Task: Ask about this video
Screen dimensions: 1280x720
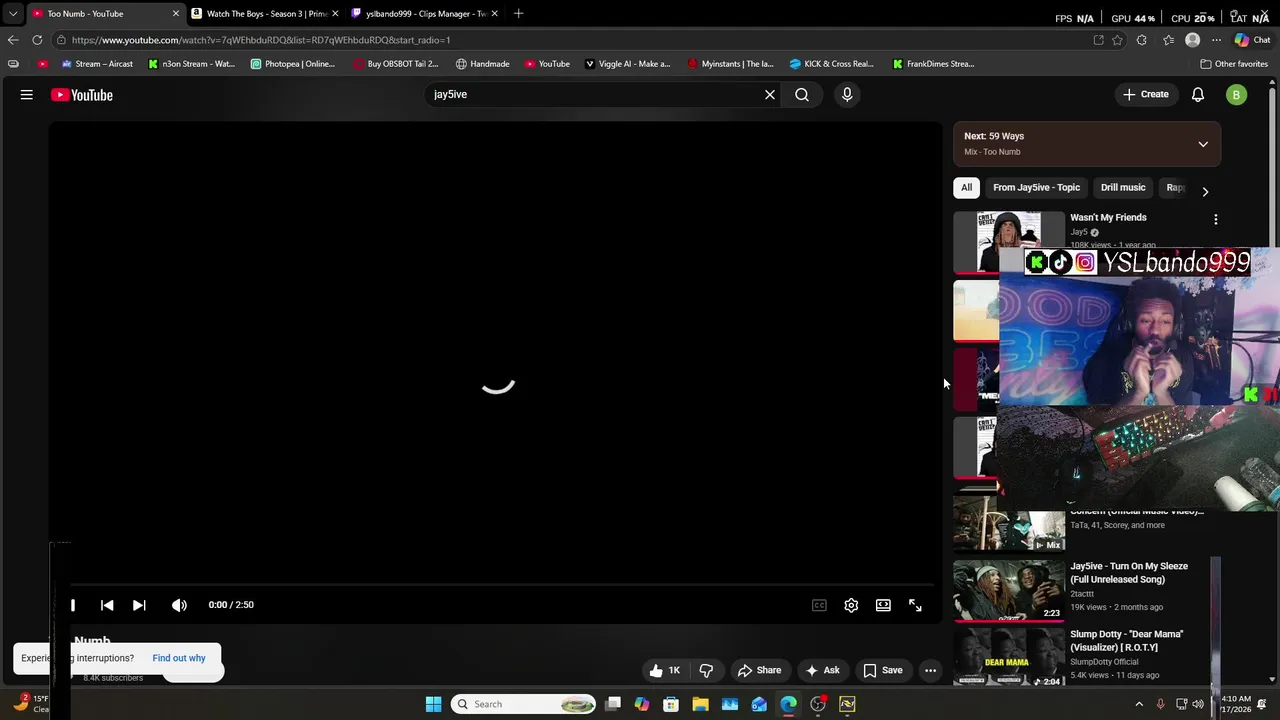Action: (x=822, y=670)
